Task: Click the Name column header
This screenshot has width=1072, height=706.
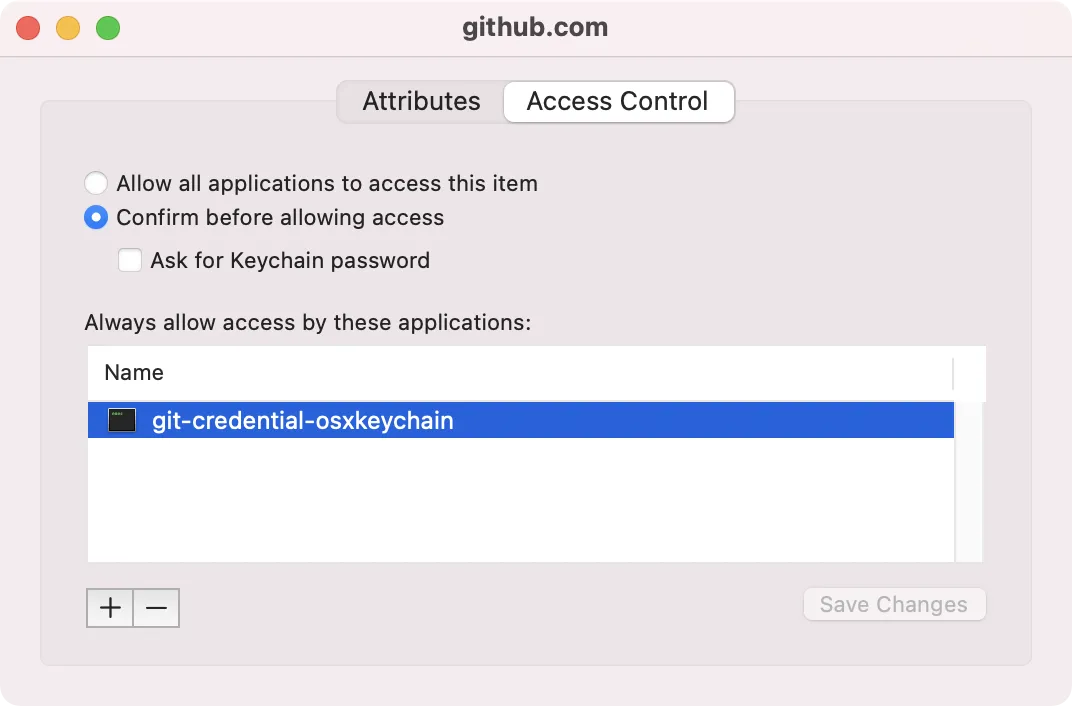Action: point(134,373)
